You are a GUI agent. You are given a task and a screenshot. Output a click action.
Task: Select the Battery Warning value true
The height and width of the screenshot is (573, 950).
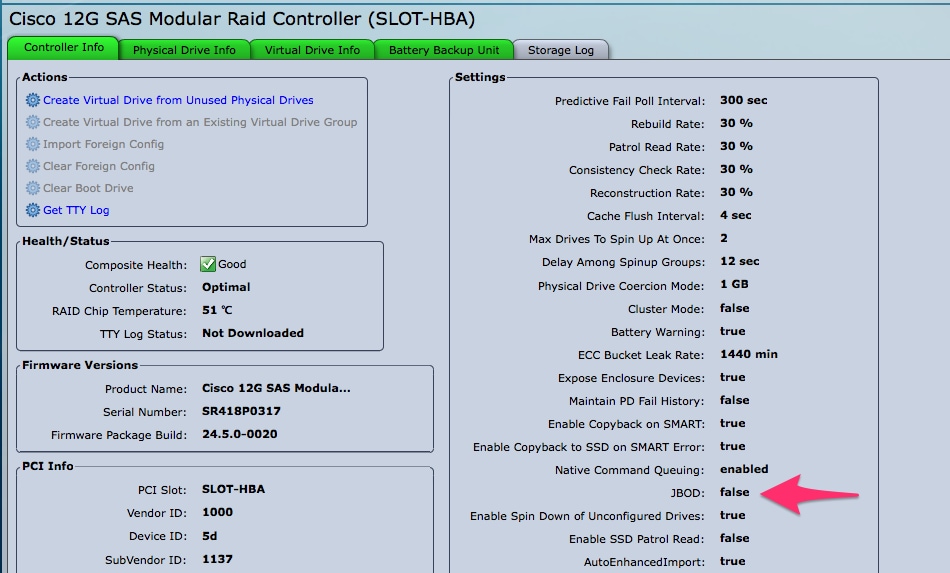(x=732, y=331)
